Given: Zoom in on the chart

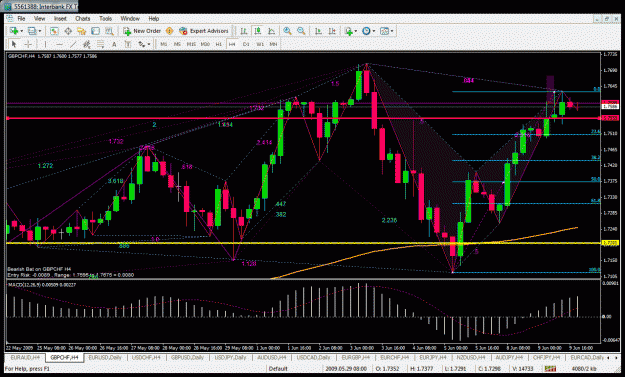Looking at the screenshot, I should [287, 31].
